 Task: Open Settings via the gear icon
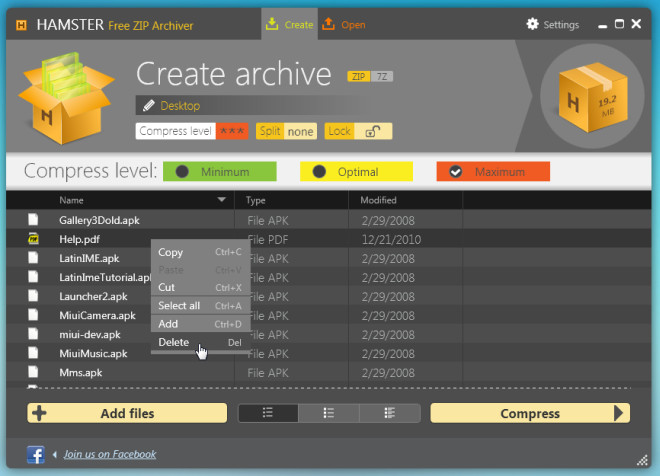click(532, 24)
